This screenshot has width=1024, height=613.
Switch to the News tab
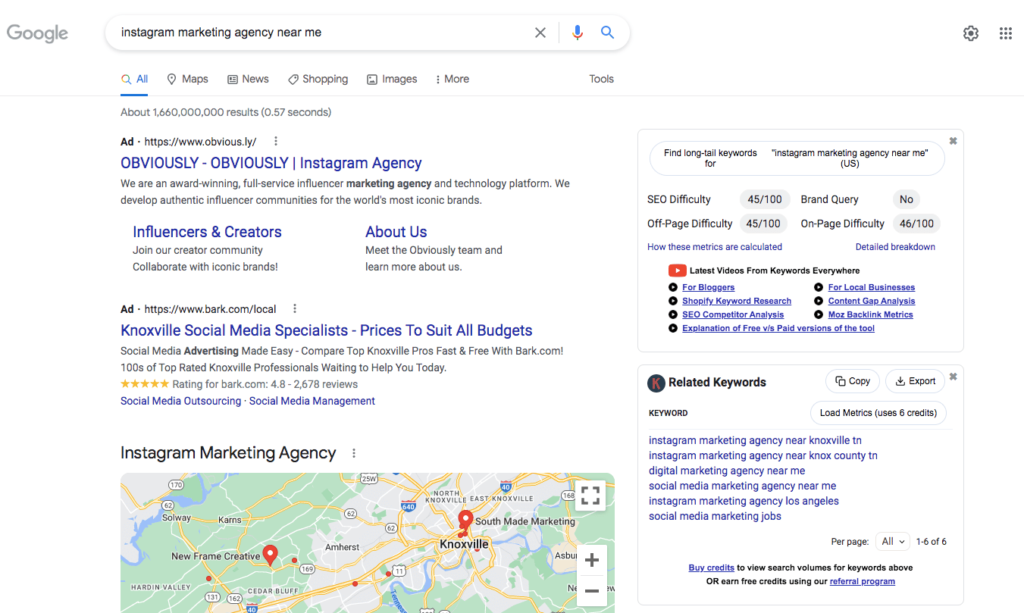(248, 79)
